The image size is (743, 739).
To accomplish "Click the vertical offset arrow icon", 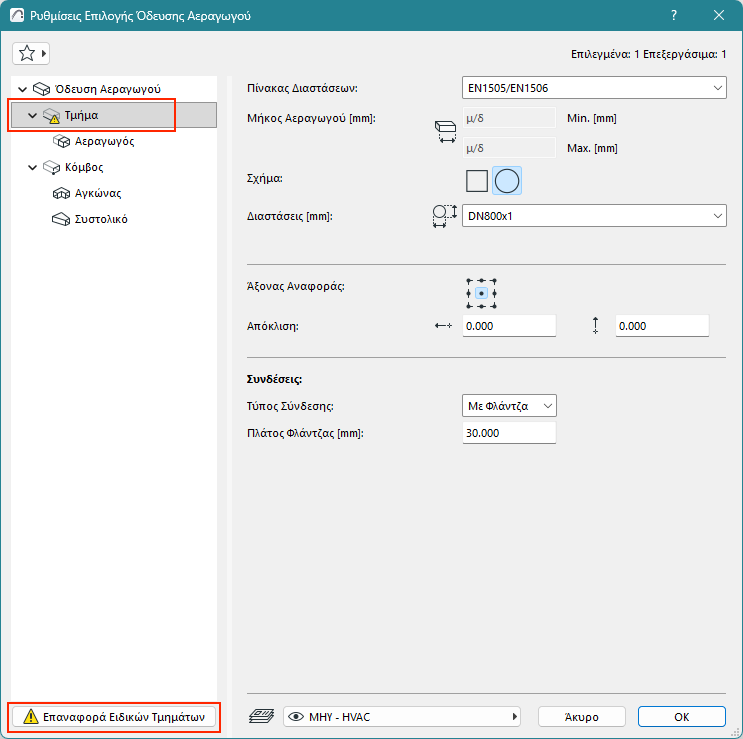I will tap(595, 325).
